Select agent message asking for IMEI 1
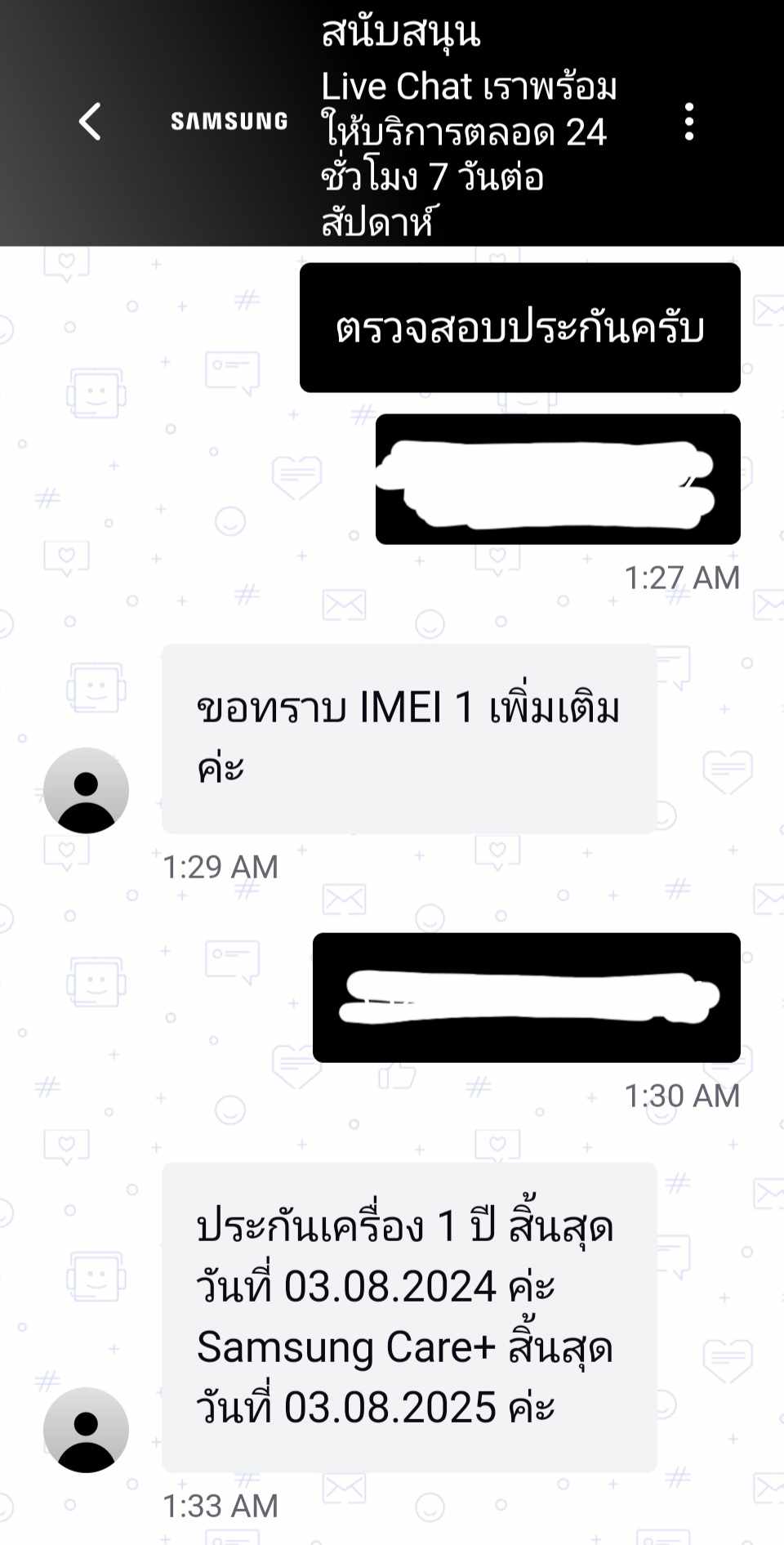Screen dimensions: 784x1545 409,739
